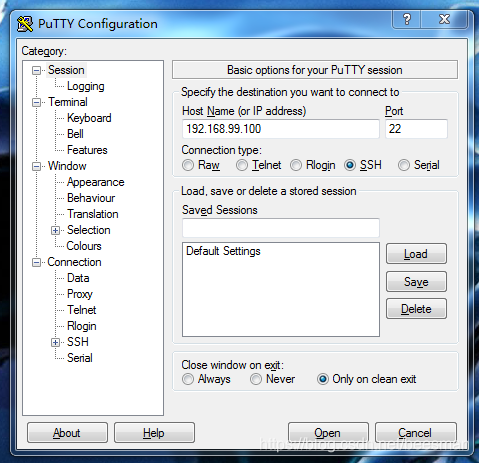Viewport: 479px width, 463px height.
Task: Open the Features settings category
Action: (87, 150)
